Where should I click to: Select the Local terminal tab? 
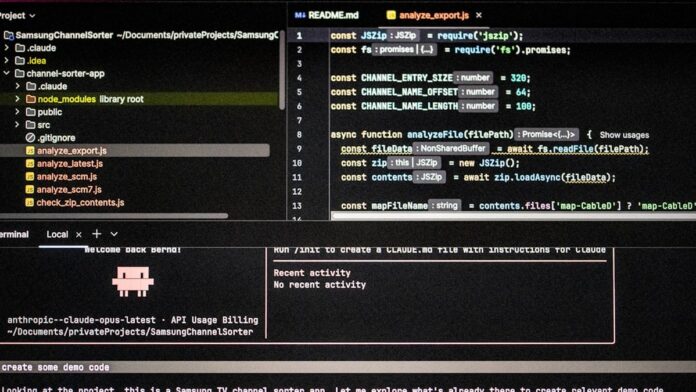[x=57, y=234]
